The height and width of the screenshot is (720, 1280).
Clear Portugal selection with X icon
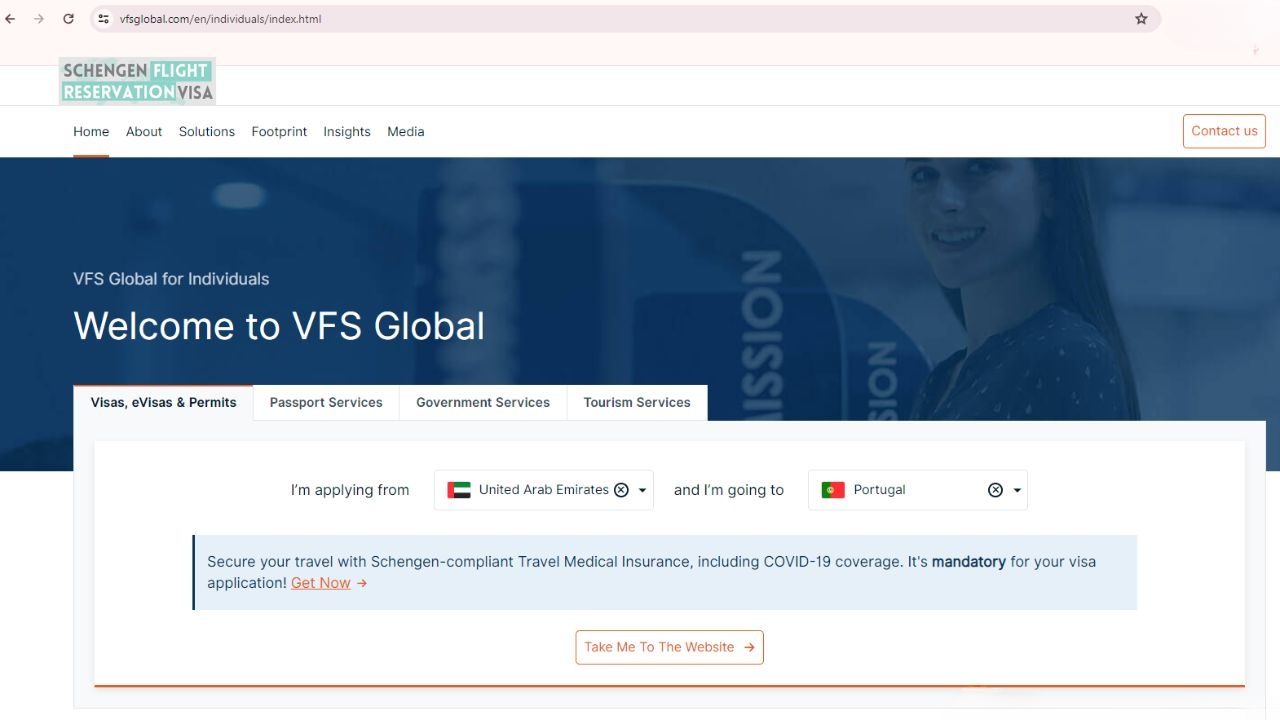995,490
